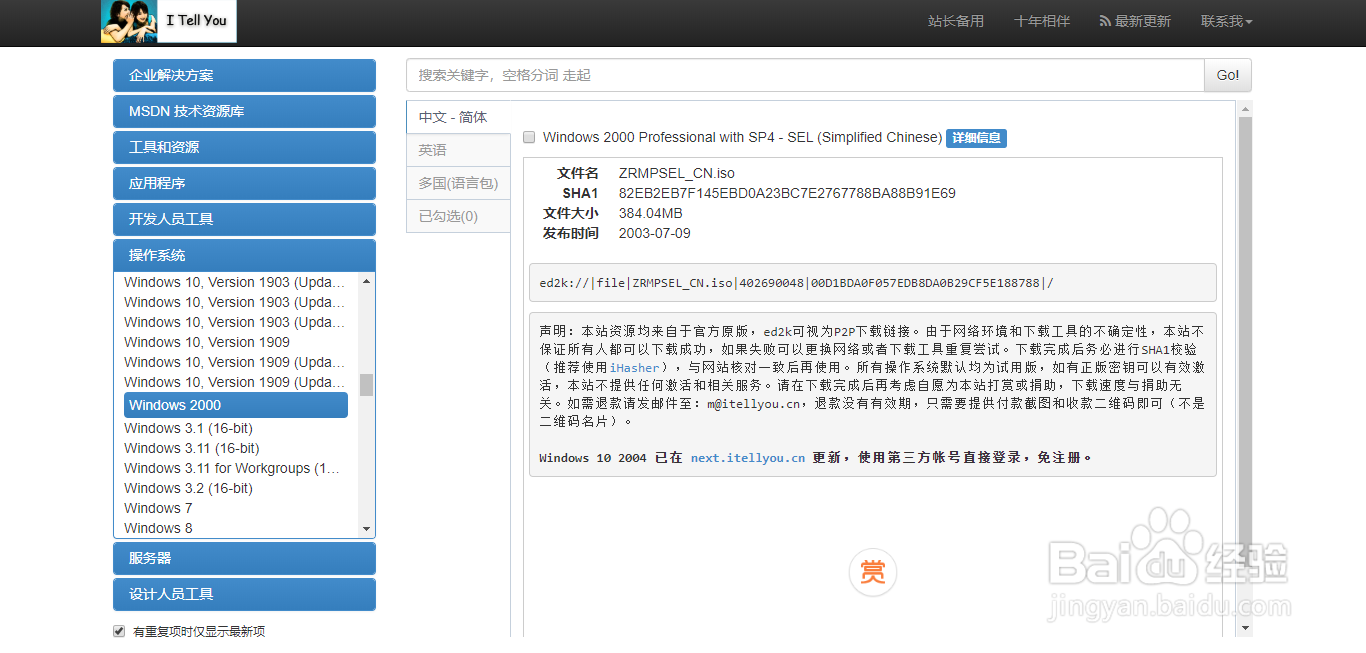Viewport: 1366px width, 653px height.
Task: Click the OS list scroll up arrow
Action: [x=366, y=281]
